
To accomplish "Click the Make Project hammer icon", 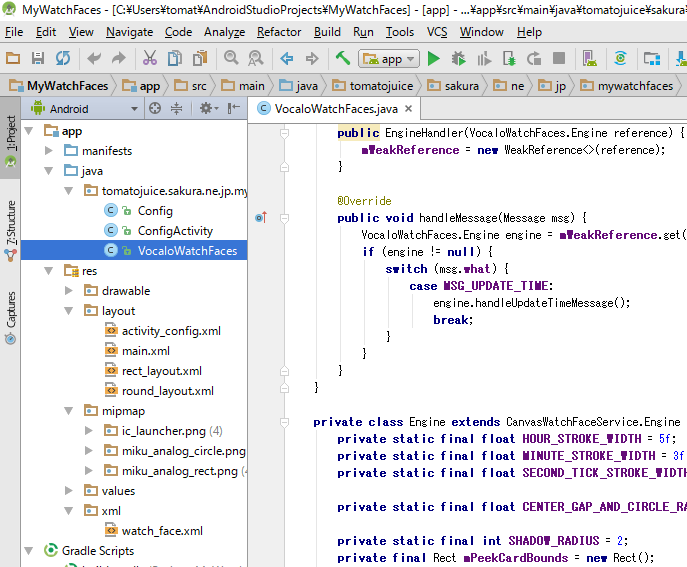I will coord(342,59).
